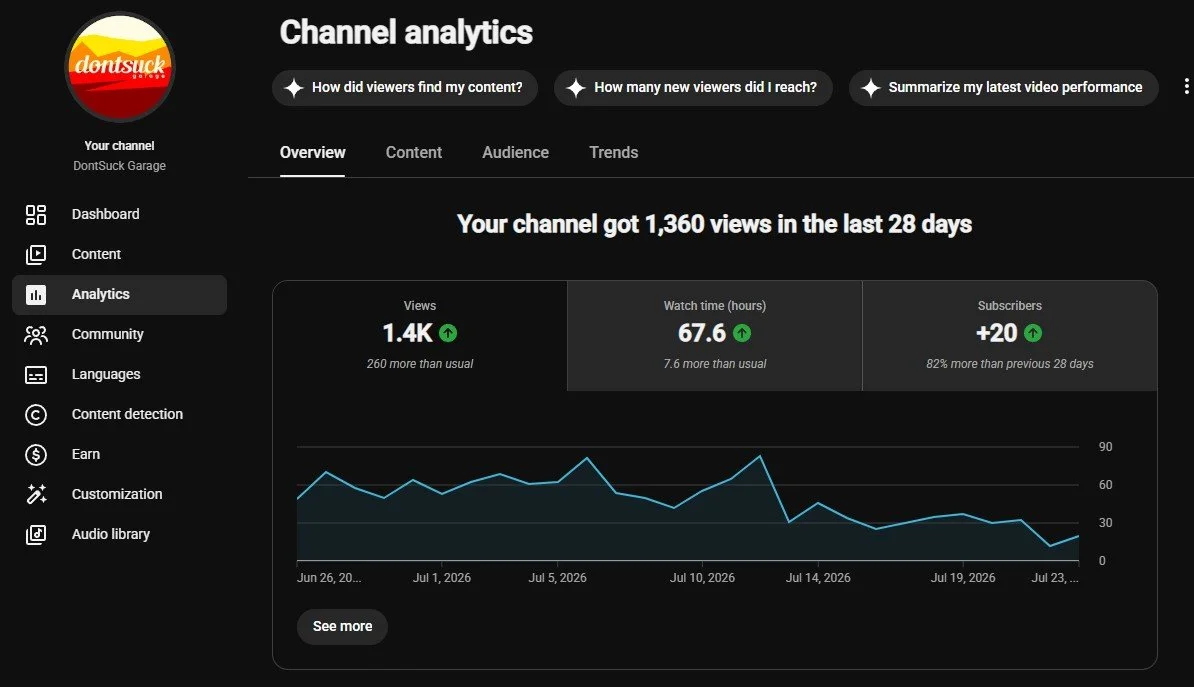This screenshot has width=1194, height=687.
Task: Click the Earn dollar-sign icon
Action: (36, 455)
